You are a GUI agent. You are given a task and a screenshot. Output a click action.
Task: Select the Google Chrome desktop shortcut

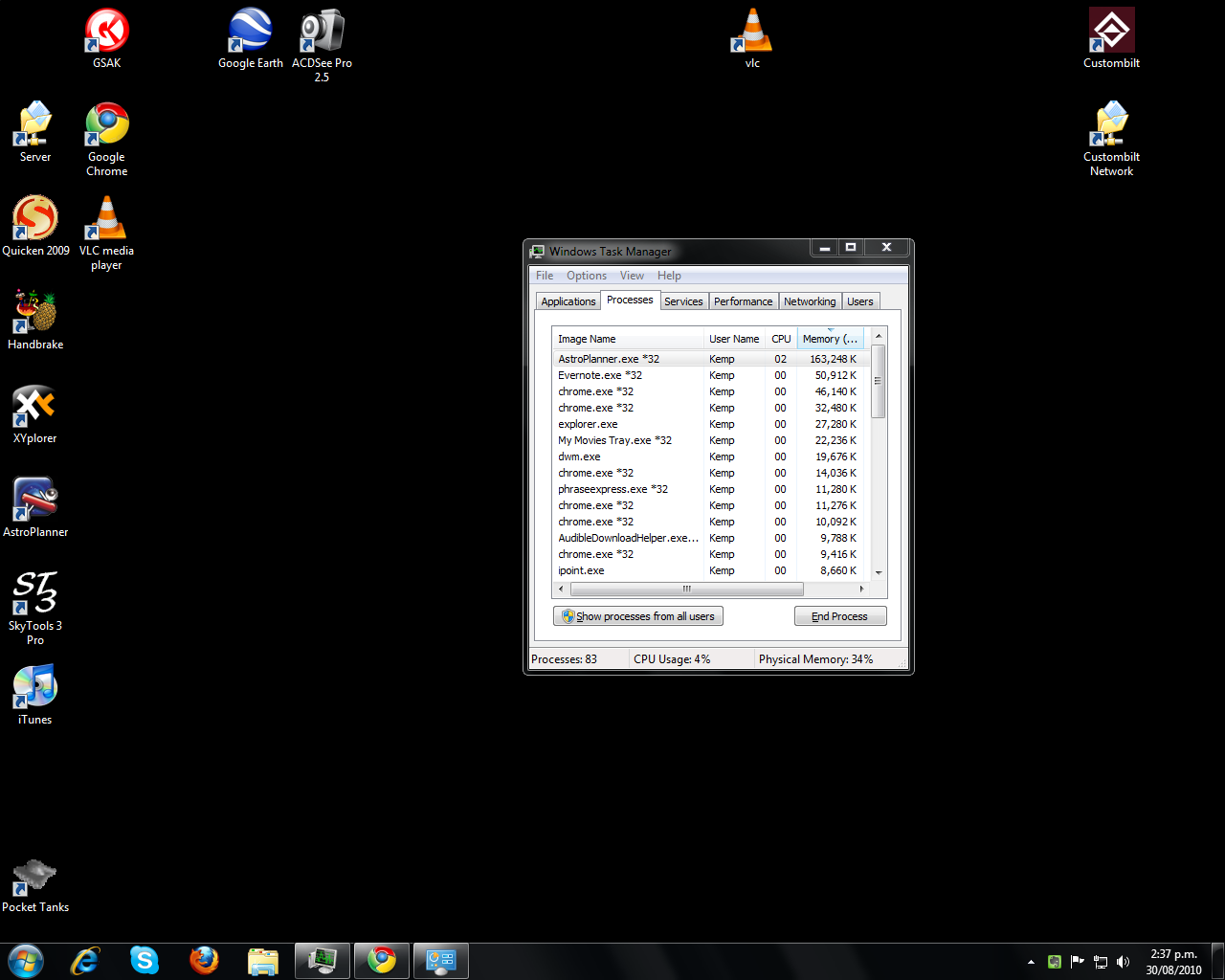(x=106, y=139)
